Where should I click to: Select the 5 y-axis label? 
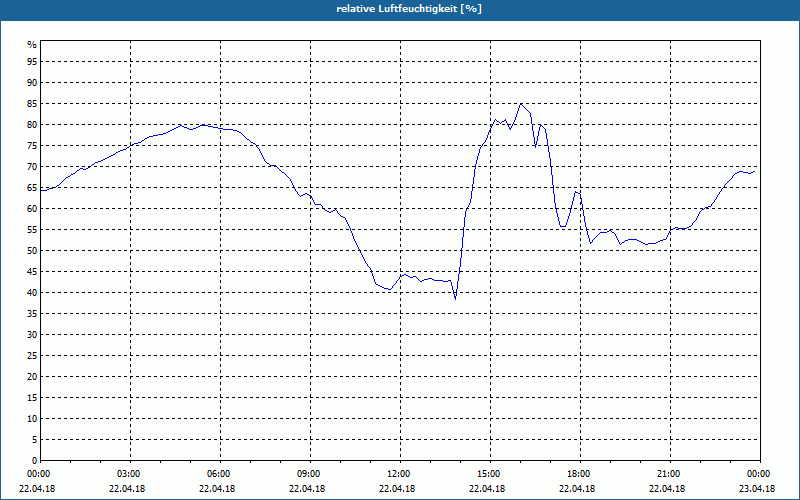coord(35,440)
